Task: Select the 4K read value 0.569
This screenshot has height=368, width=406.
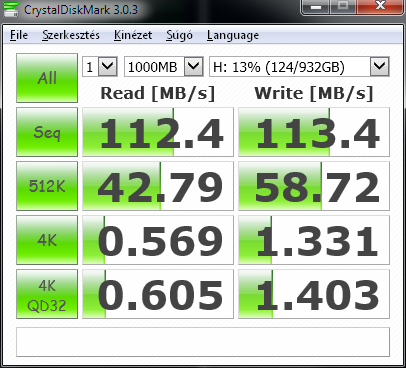Action: pos(158,240)
